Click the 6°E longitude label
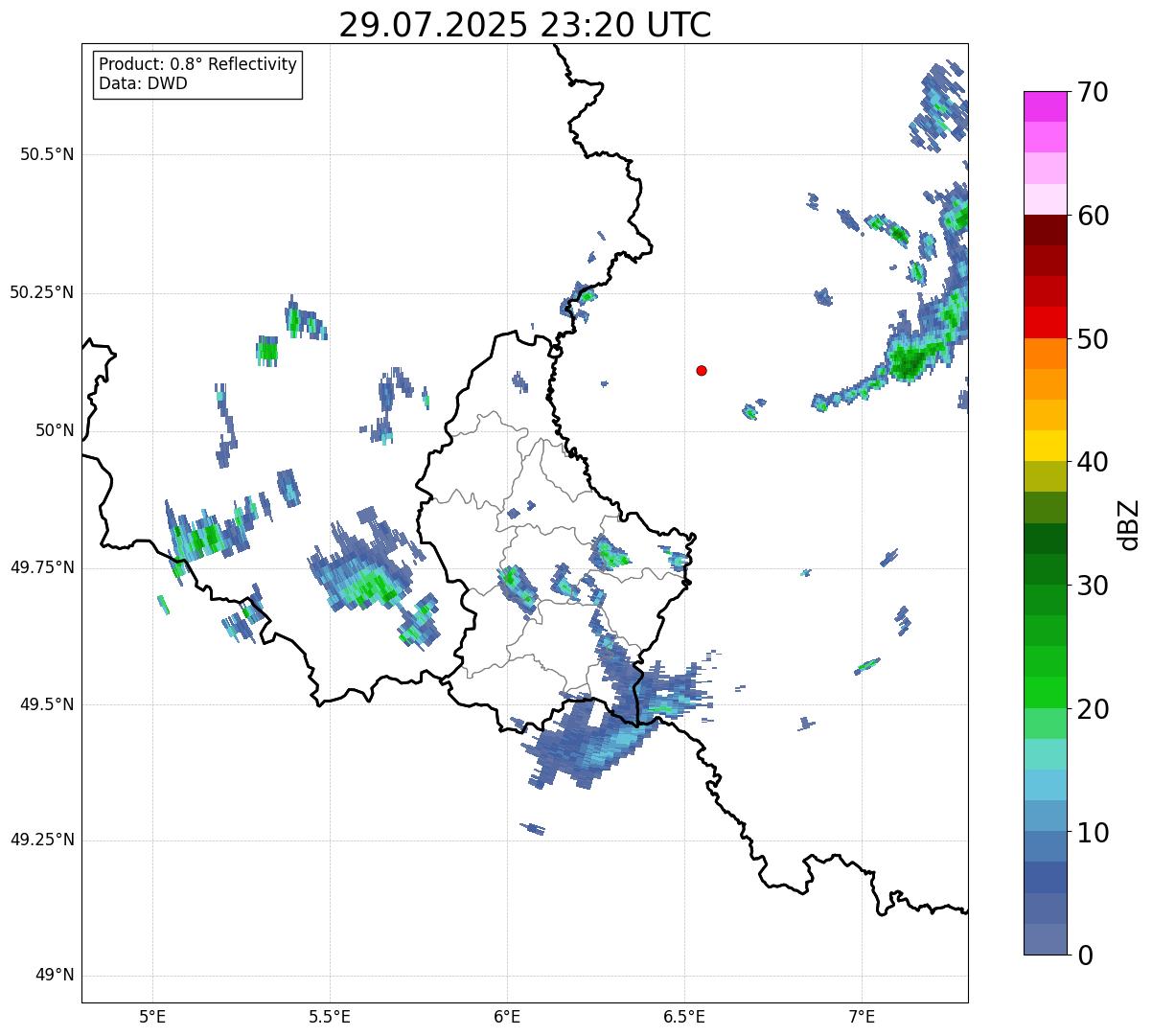This screenshot has width=1152, height=1036. pyautogui.click(x=507, y=1016)
